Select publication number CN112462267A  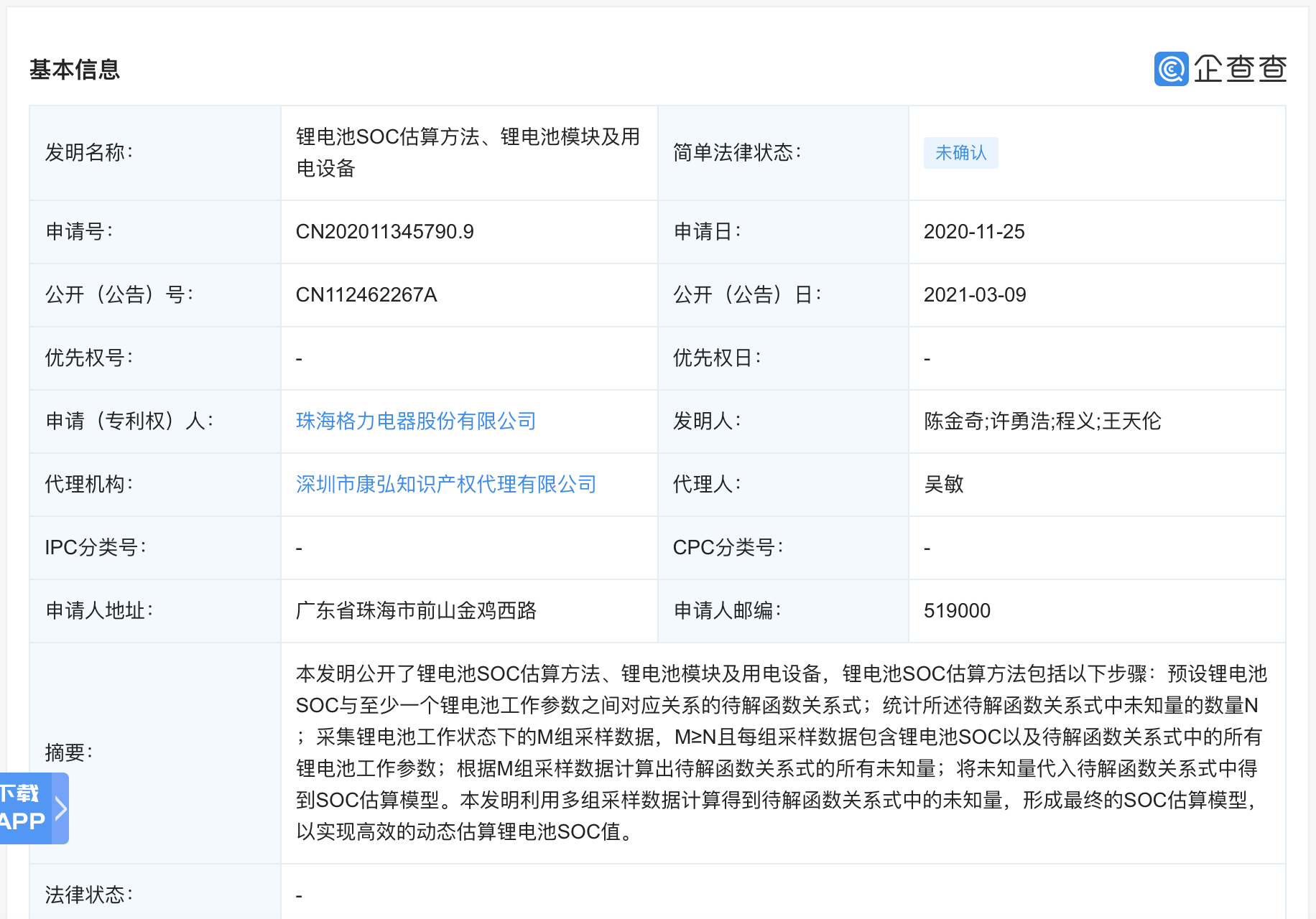pyautogui.click(x=366, y=294)
